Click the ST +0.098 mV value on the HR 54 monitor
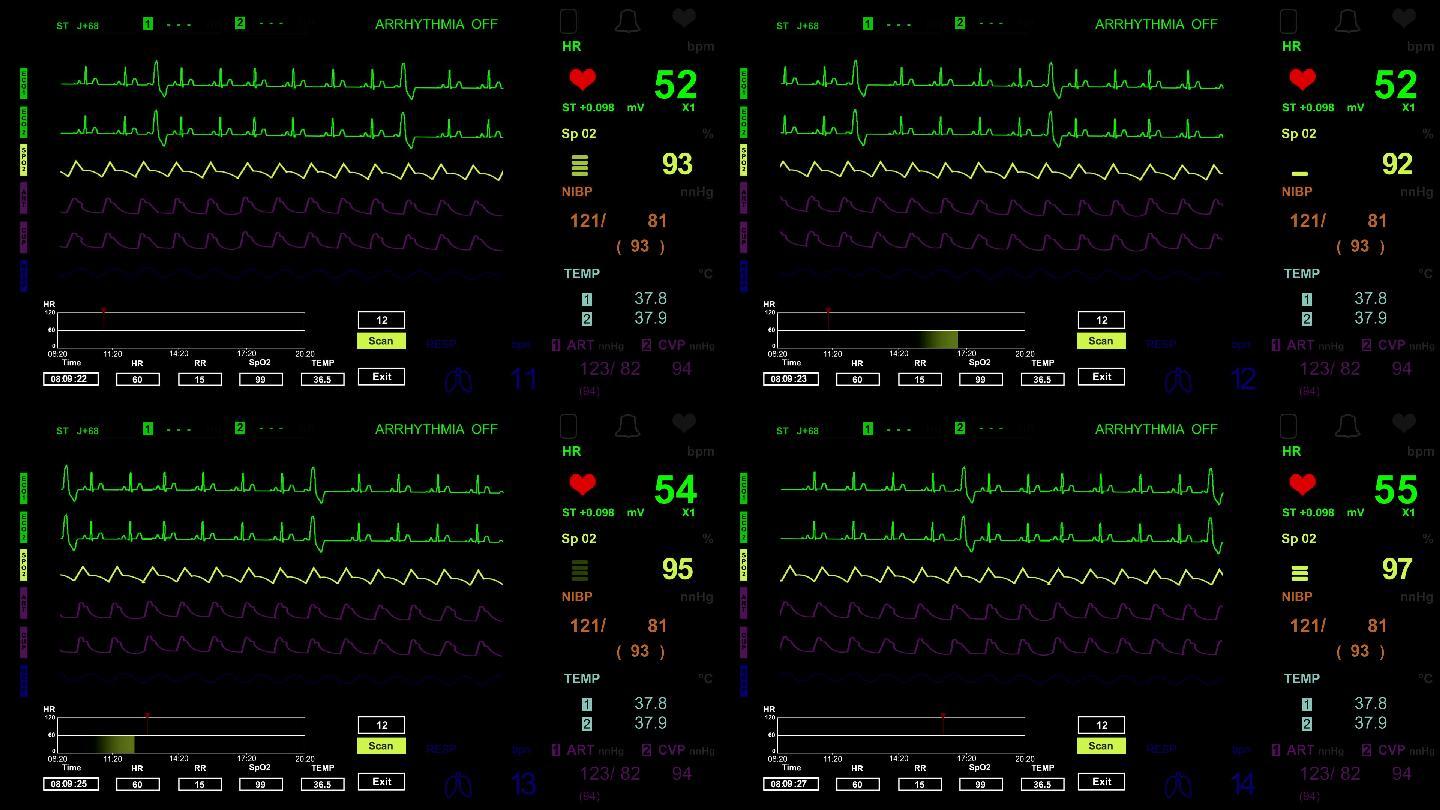Screen dimensions: 1440x810 click(x=603, y=512)
